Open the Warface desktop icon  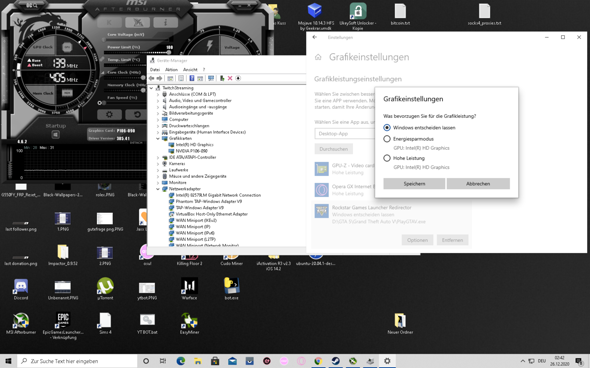coord(189,289)
